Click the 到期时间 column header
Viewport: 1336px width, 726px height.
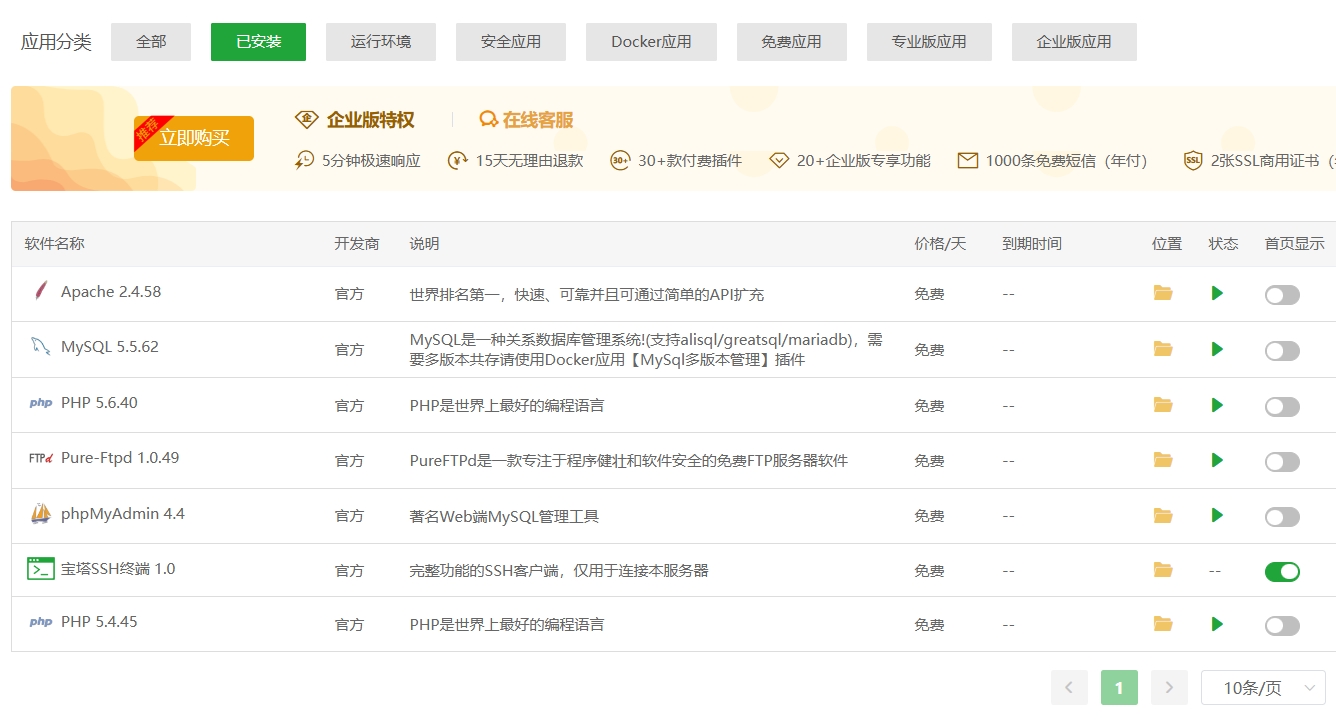click(1032, 244)
